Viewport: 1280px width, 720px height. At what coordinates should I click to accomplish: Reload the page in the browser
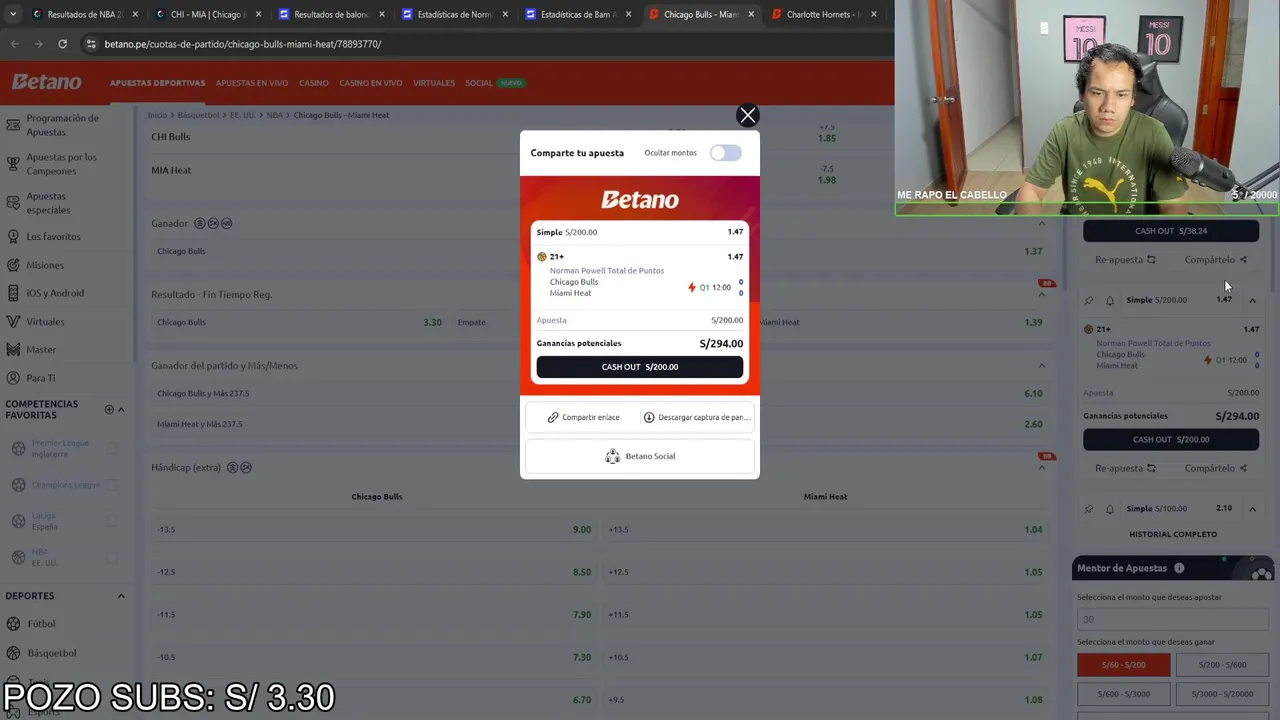click(x=62, y=44)
